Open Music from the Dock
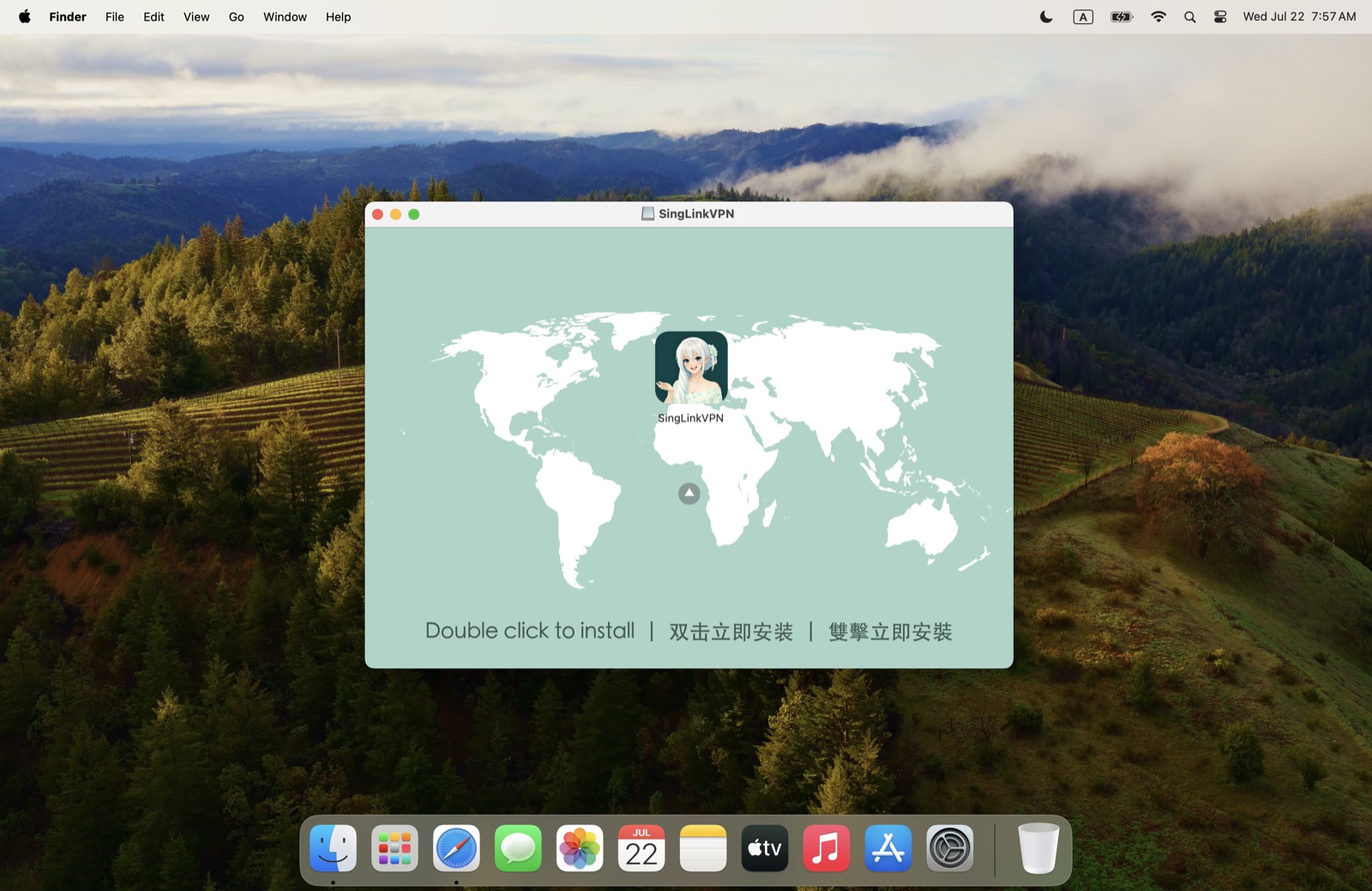 point(827,848)
